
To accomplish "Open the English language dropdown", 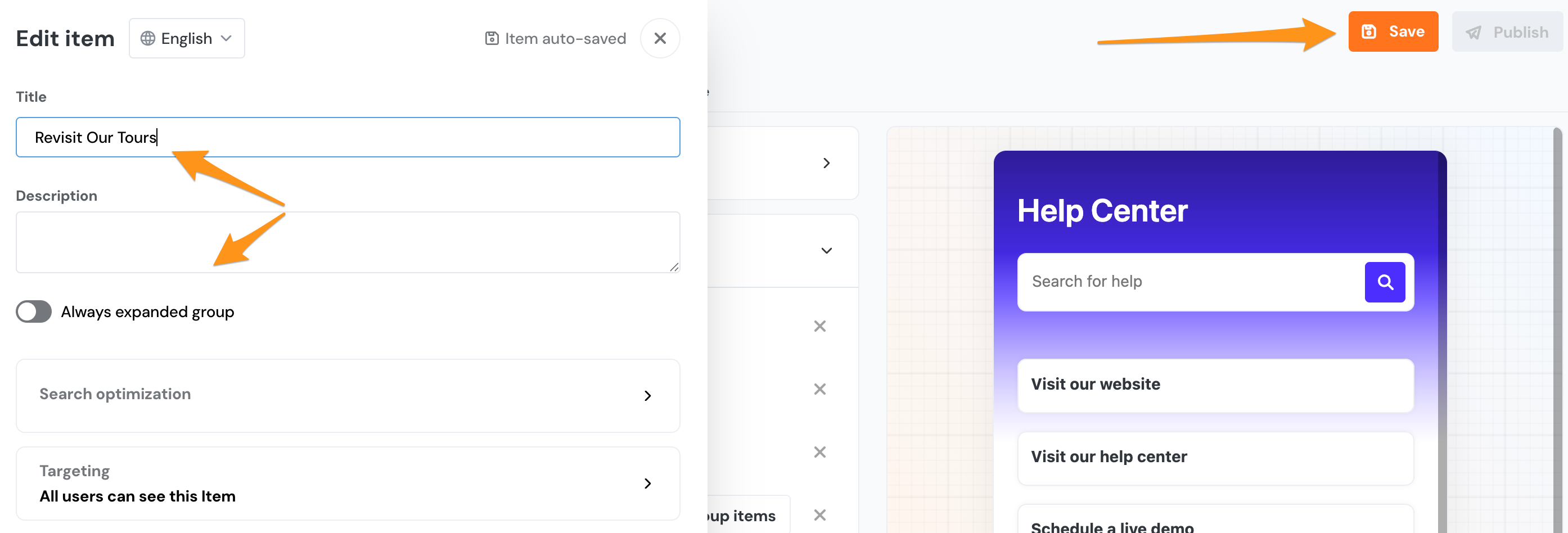I will pos(227,38).
